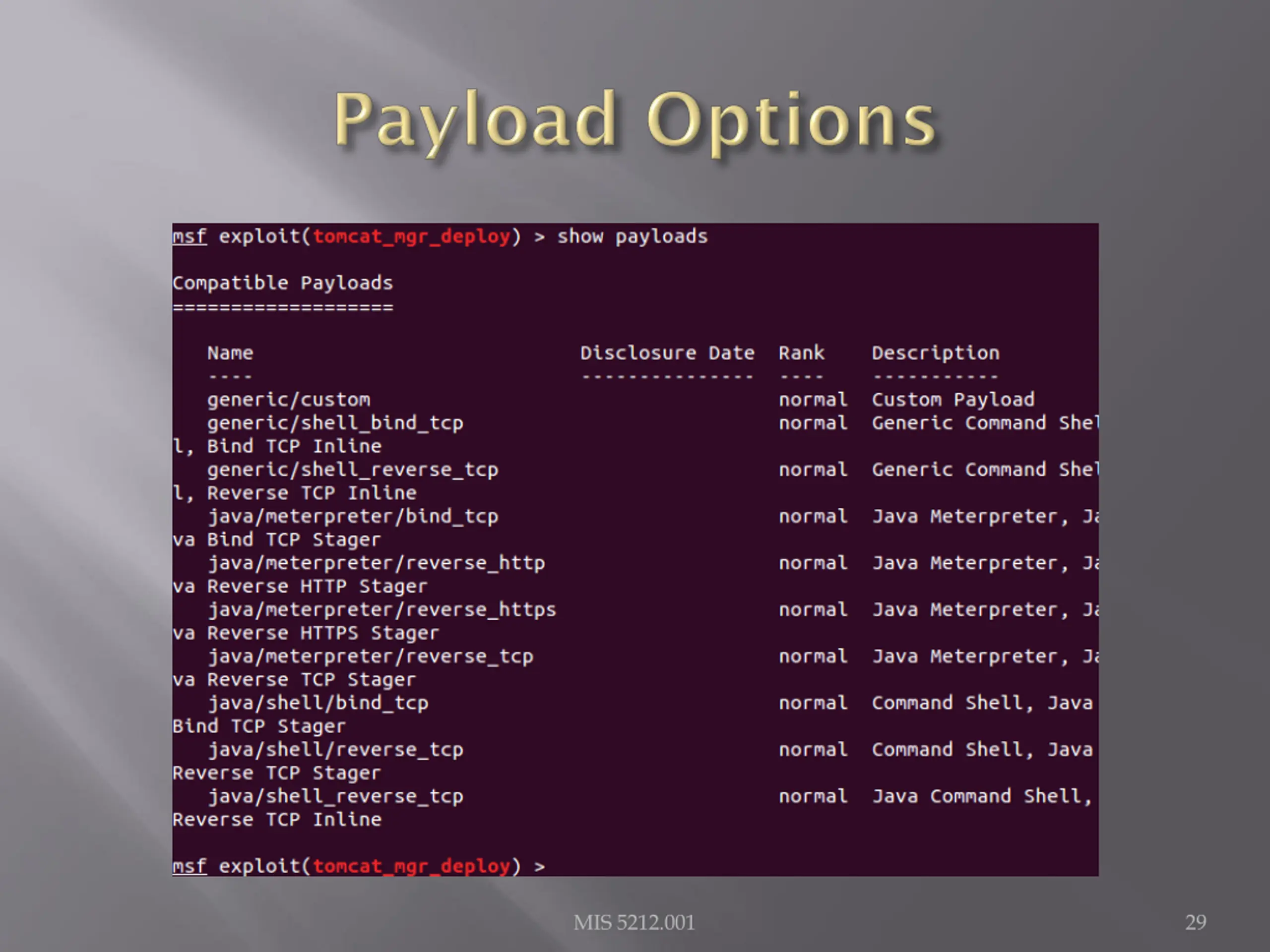Click generic/shell_bind_tcp payload entry

coord(335,423)
